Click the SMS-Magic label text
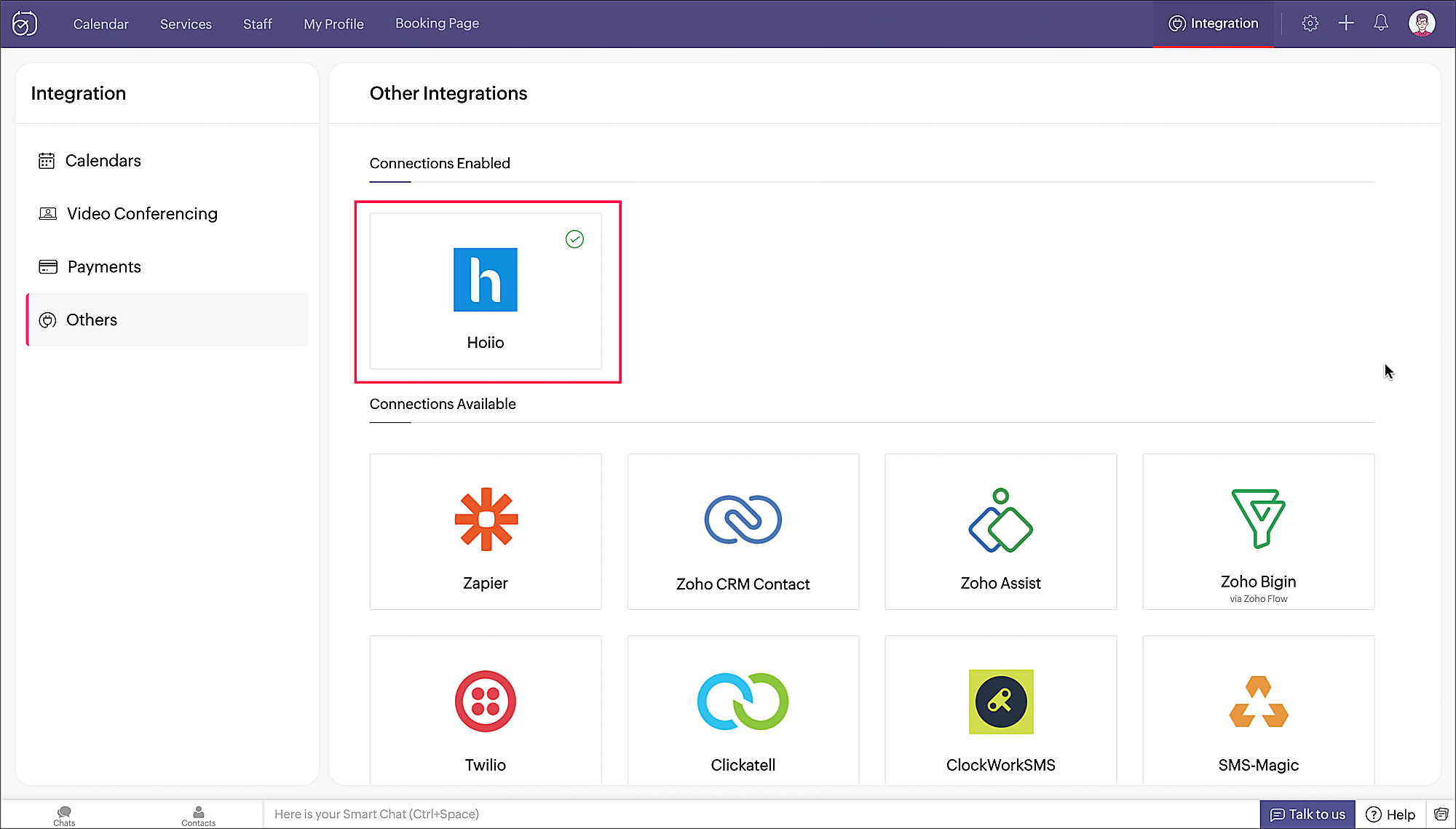1456x829 pixels. click(x=1258, y=765)
